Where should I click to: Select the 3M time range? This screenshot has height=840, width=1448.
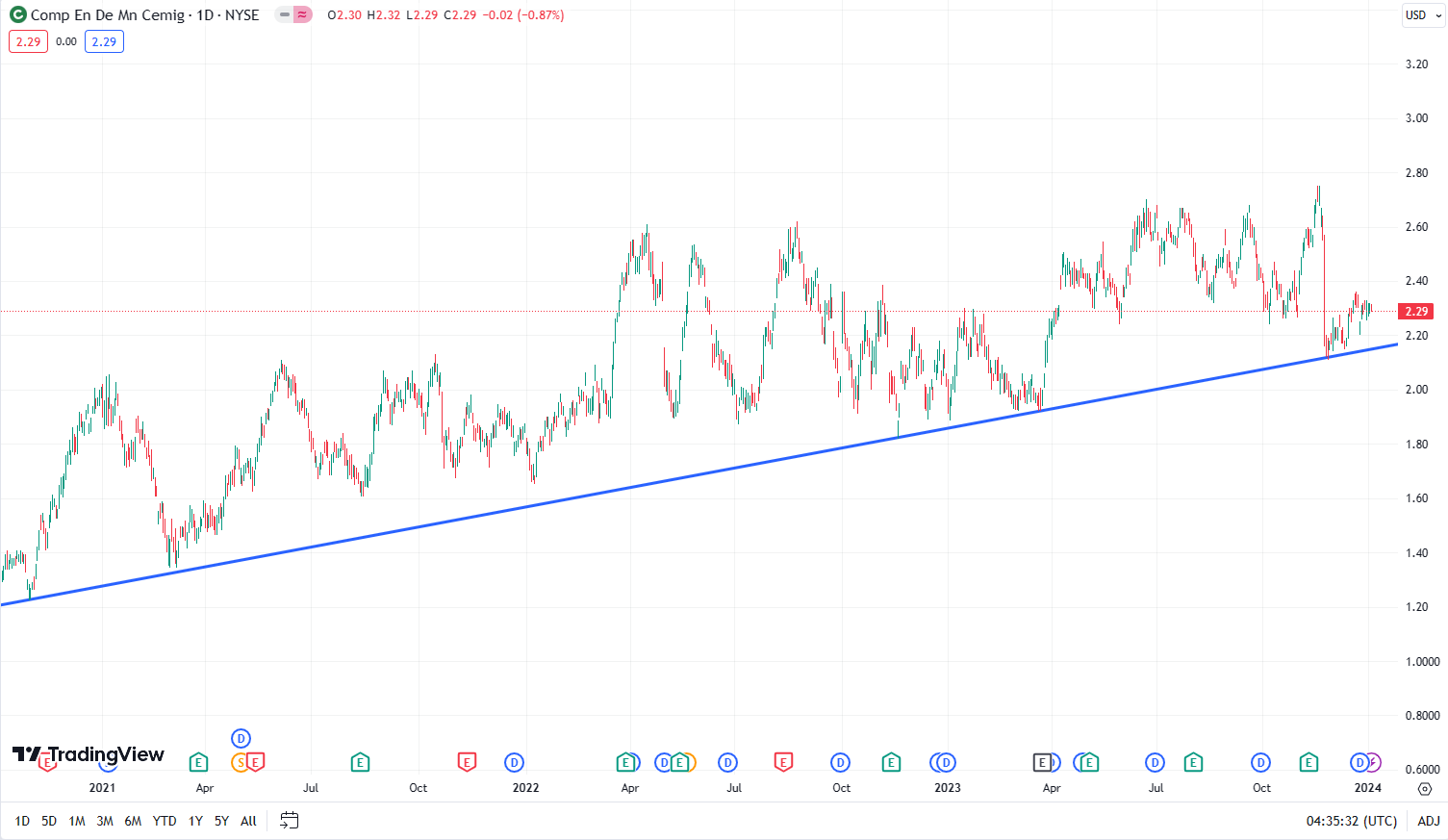(105, 821)
